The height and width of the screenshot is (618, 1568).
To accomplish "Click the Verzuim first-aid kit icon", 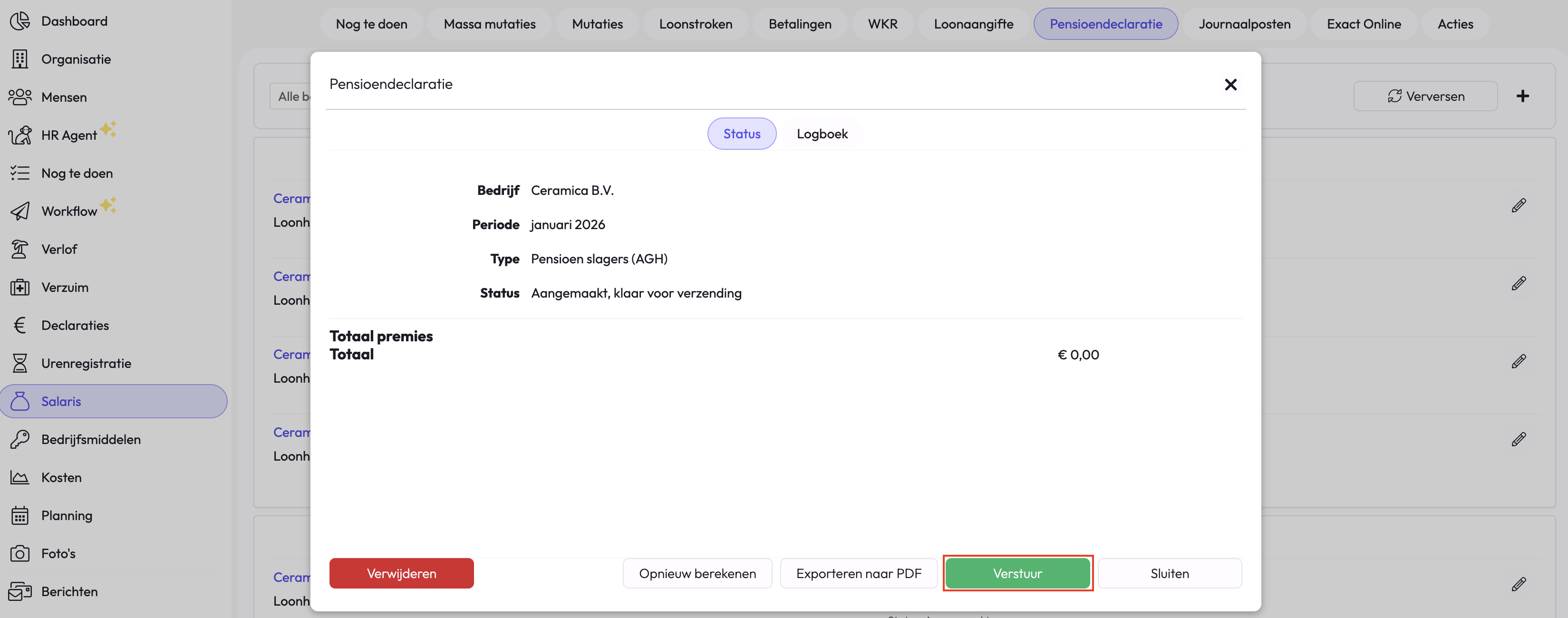I will coord(19,288).
